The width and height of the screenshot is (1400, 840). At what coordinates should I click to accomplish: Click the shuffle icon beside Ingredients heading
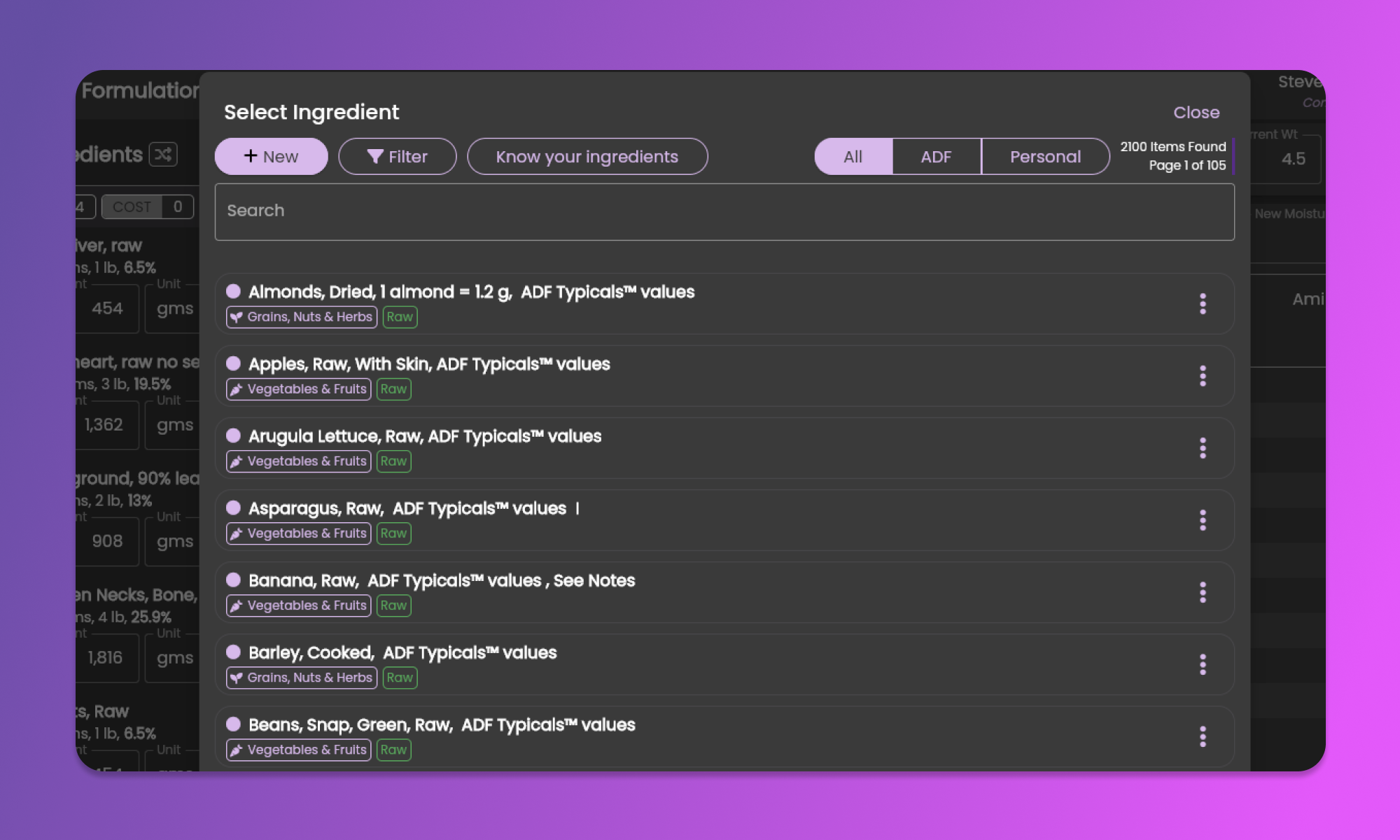[x=163, y=155]
